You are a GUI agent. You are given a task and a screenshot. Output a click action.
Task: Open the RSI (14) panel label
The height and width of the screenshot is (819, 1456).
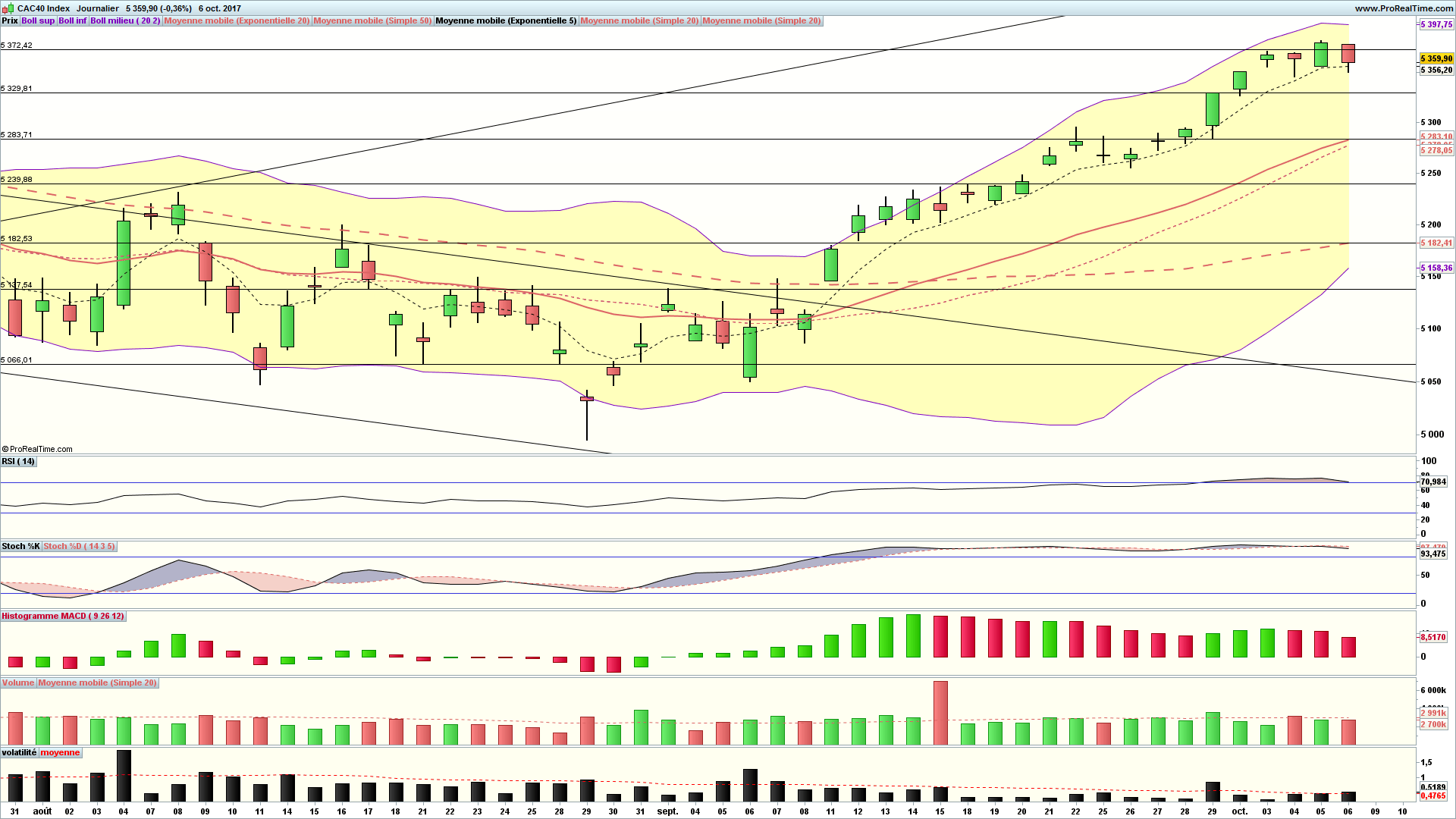[x=18, y=462]
